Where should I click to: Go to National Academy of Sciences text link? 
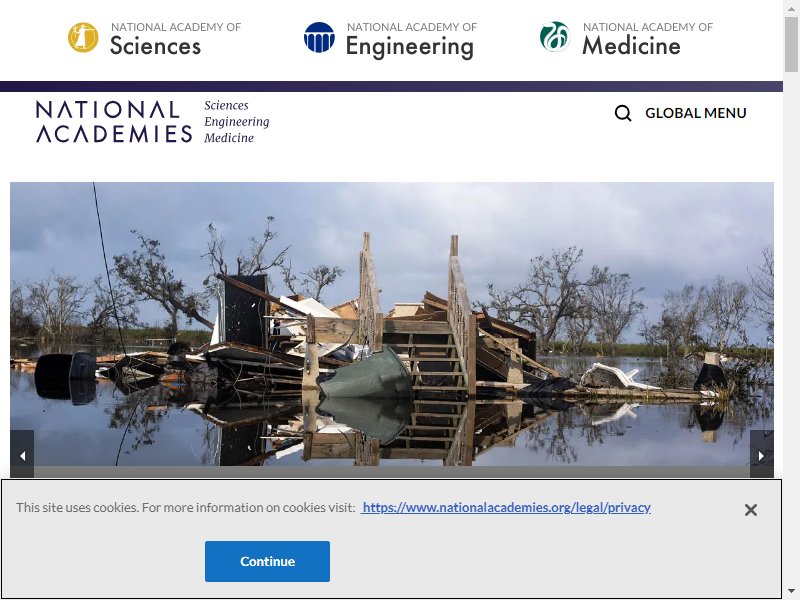coord(176,38)
